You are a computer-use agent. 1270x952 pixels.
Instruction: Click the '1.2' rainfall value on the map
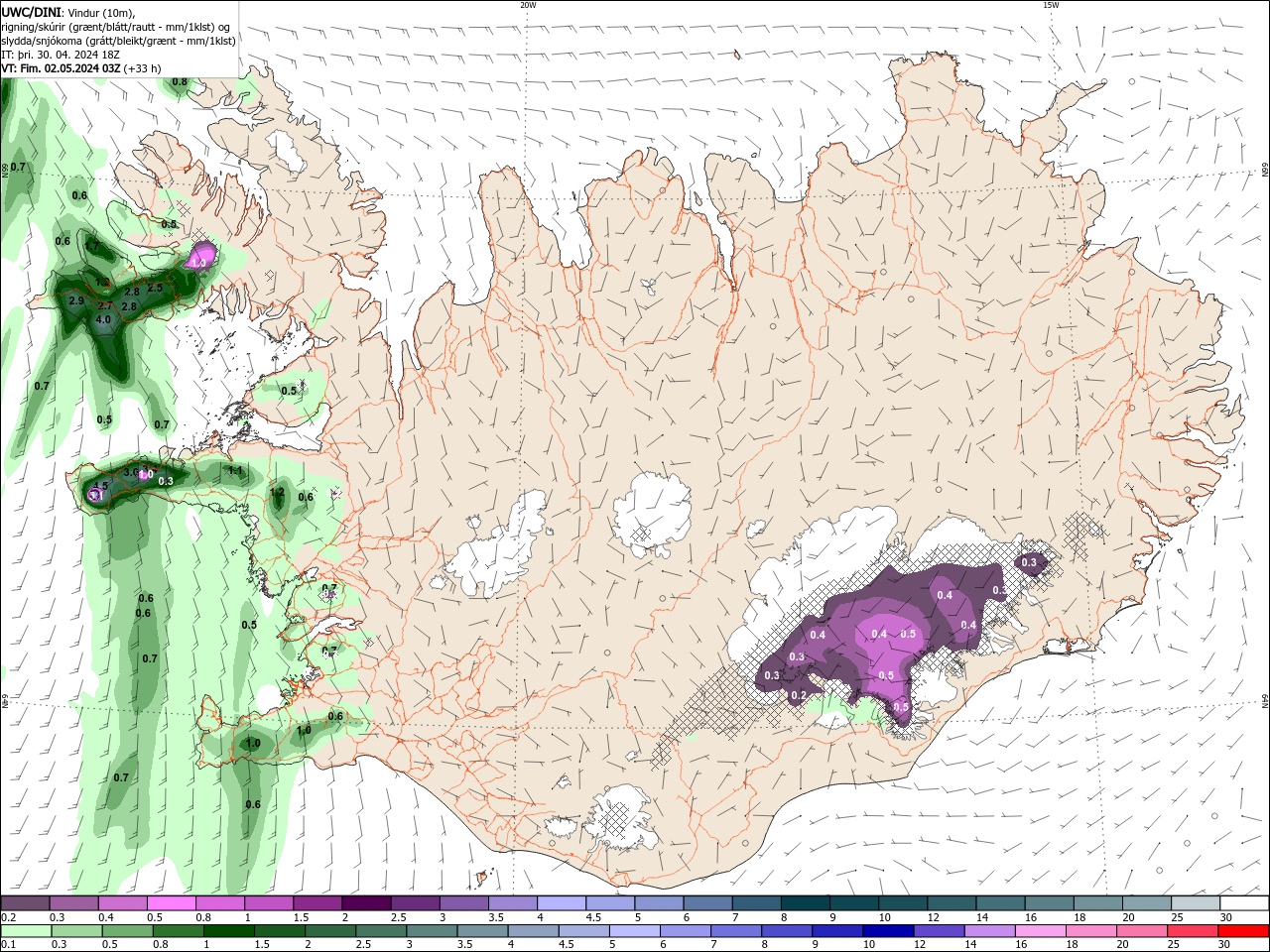tap(278, 492)
